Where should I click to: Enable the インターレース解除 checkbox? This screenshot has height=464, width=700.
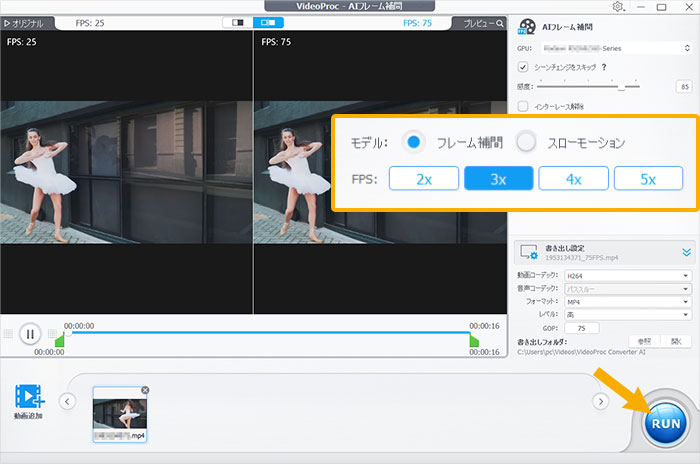pos(523,106)
